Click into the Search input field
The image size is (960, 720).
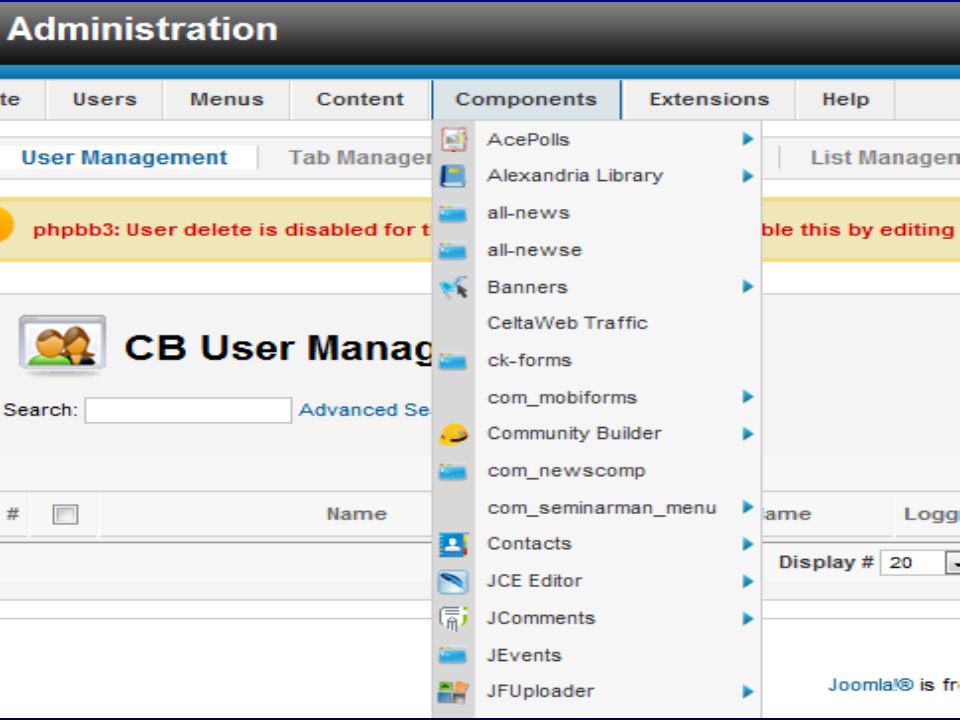coord(188,410)
